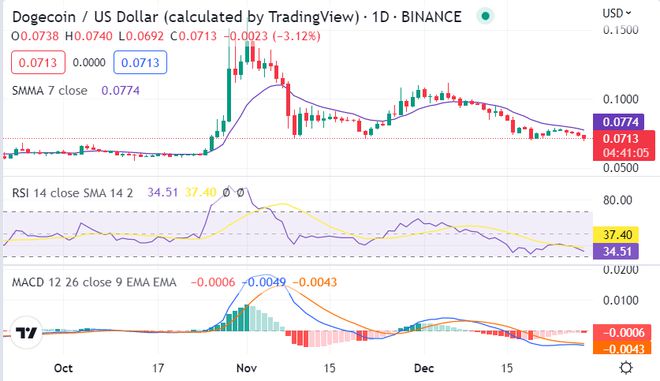
Task: Click the open price O0.0738 value
Action: tap(35, 36)
